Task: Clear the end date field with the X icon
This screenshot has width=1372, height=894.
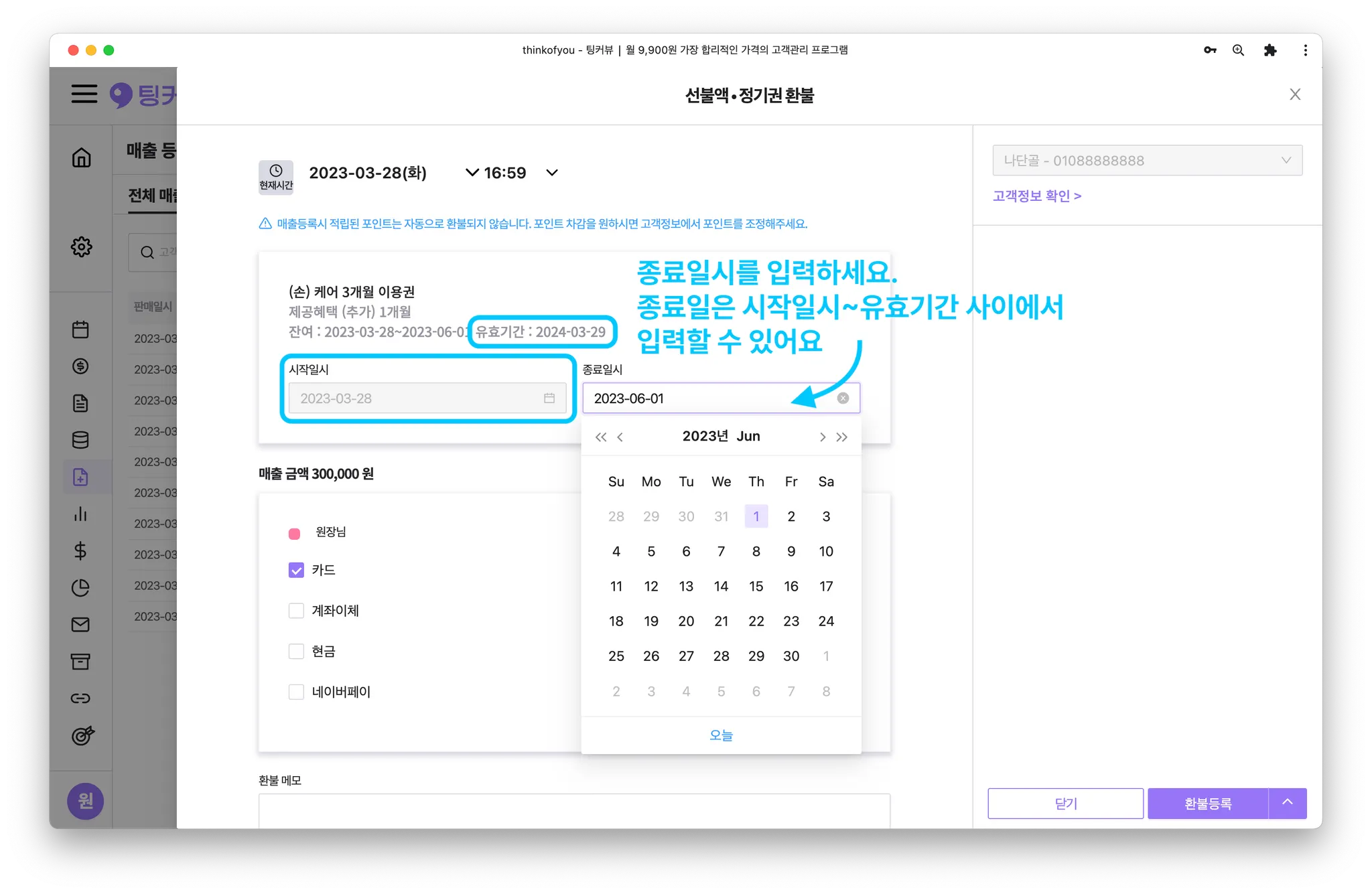Action: click(843, 398)
